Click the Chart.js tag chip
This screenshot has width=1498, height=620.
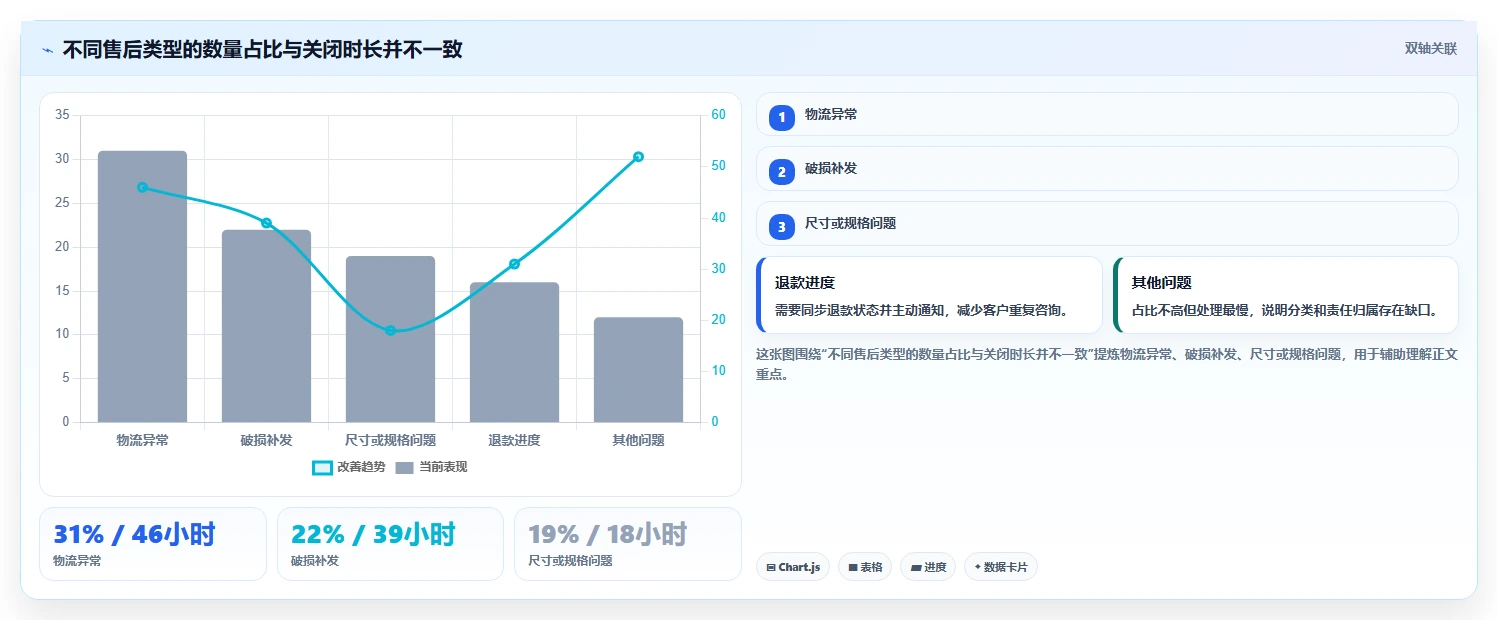click(793, 567)
